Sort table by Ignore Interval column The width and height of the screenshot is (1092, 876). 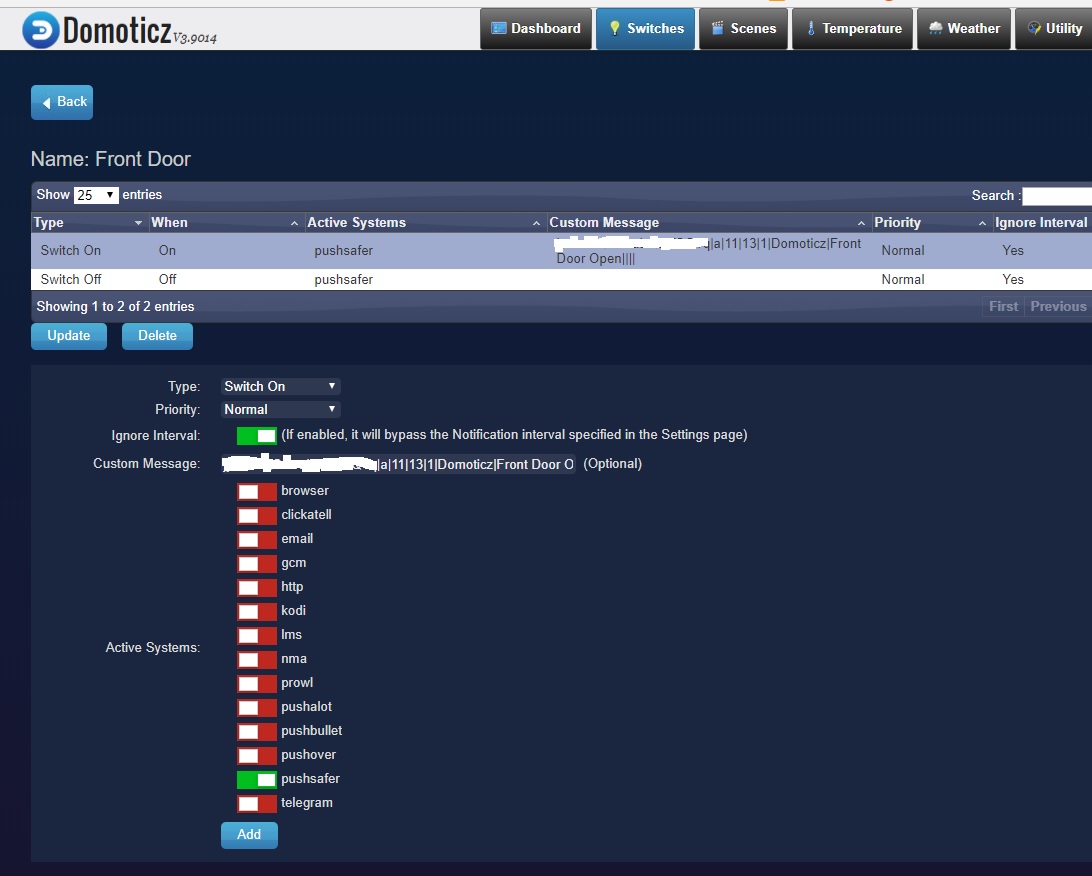click(x=1041, y=222)
